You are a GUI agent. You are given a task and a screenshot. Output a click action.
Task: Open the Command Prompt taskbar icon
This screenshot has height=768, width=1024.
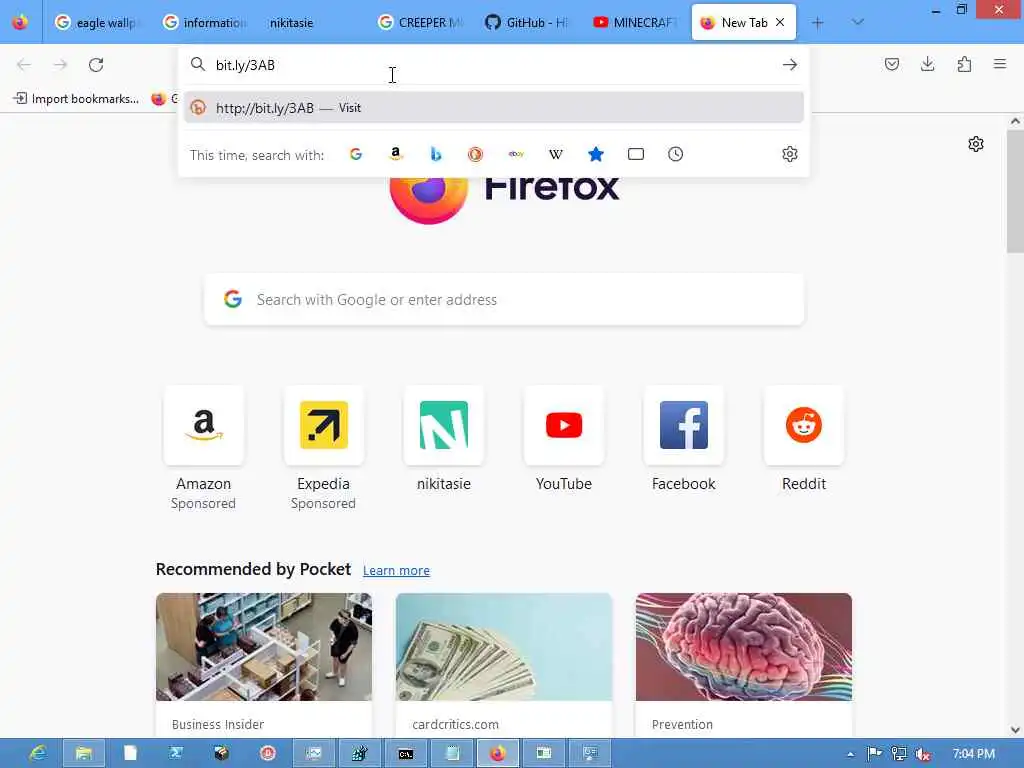point(406,754)
